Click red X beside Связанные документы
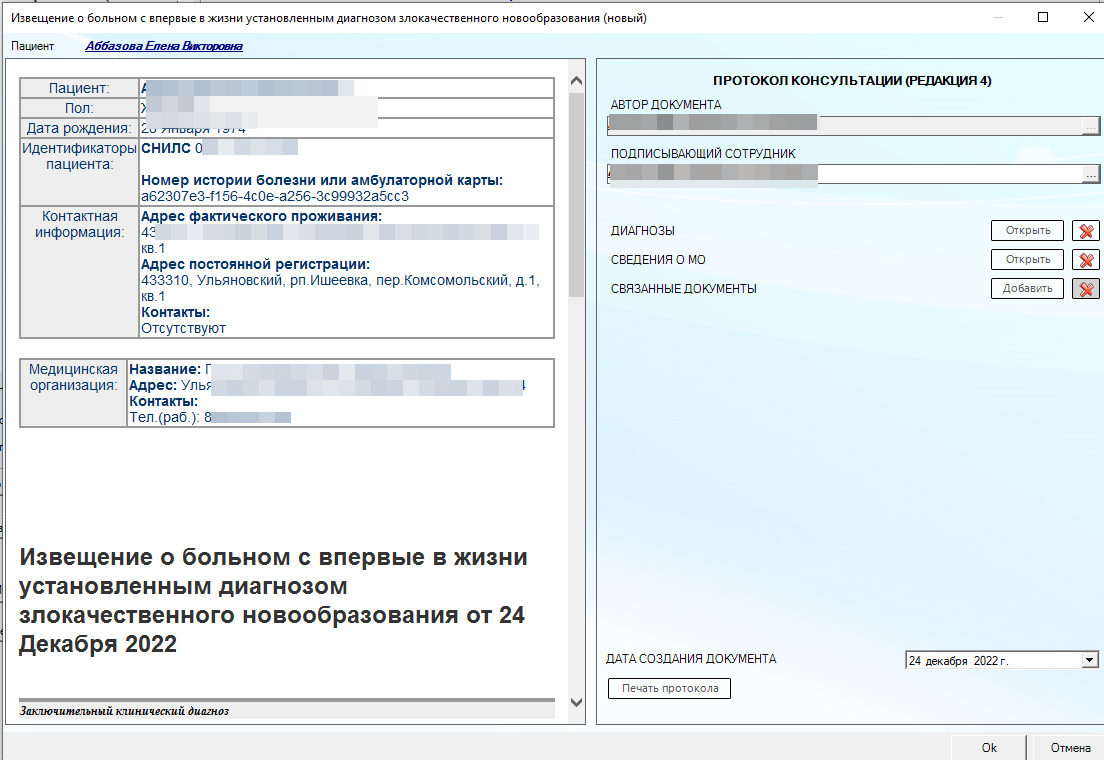 [x=1085, y=289]
